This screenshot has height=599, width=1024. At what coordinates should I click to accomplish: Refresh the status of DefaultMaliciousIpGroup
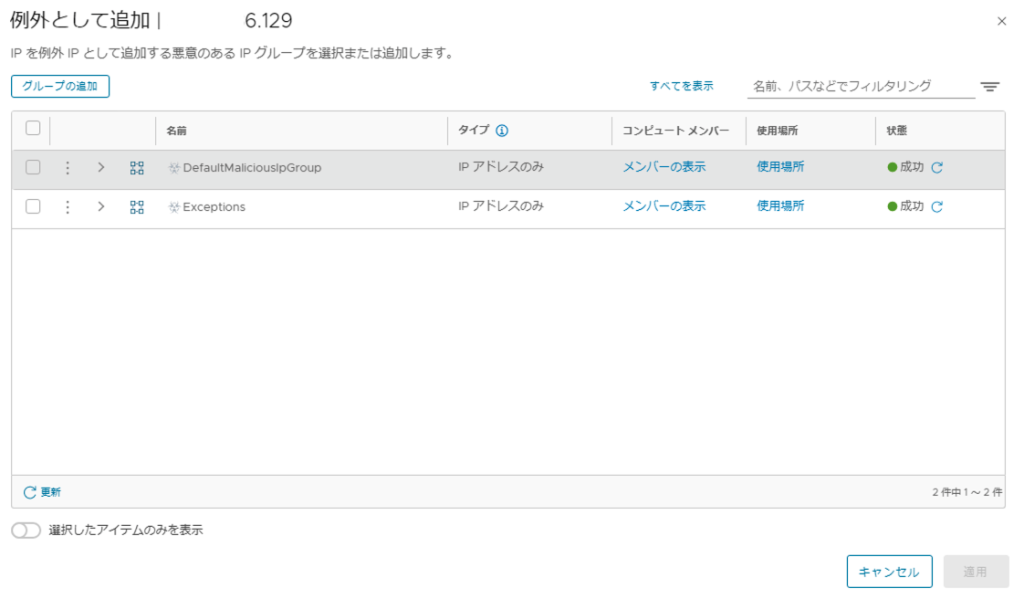[x=937, y=167]
